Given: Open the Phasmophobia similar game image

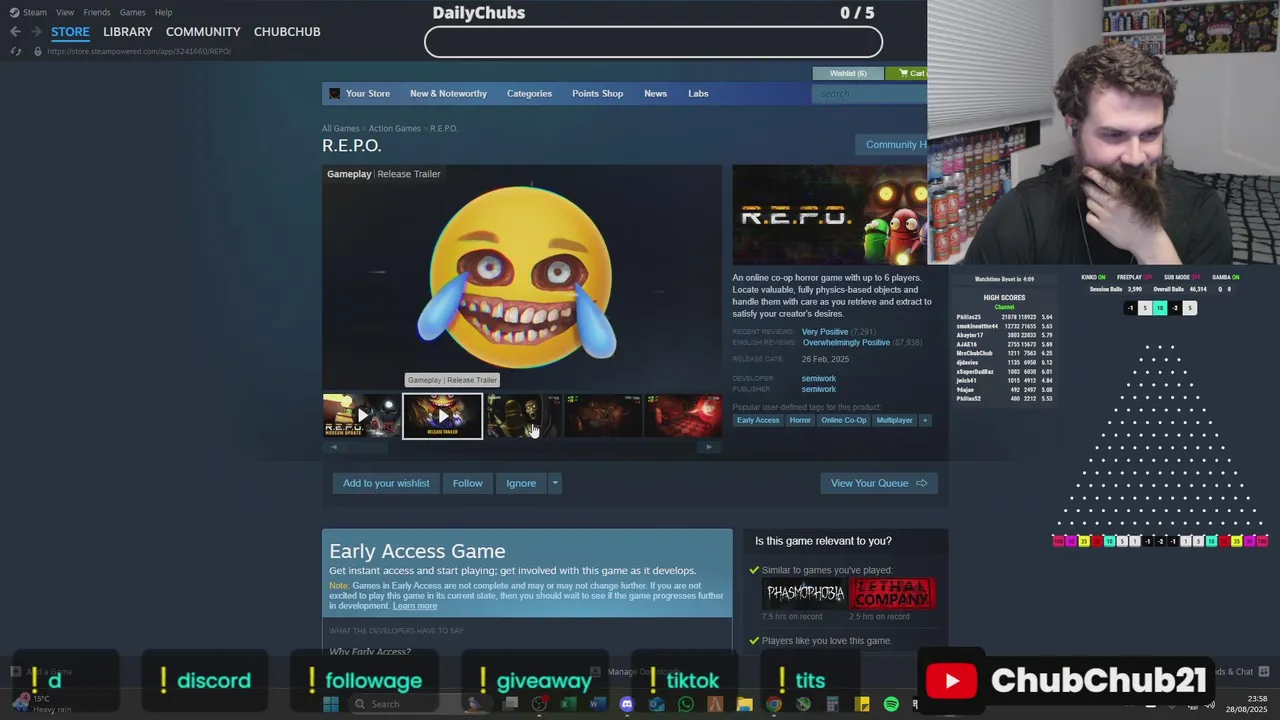Looking at the screenshot, I should 805,593.
